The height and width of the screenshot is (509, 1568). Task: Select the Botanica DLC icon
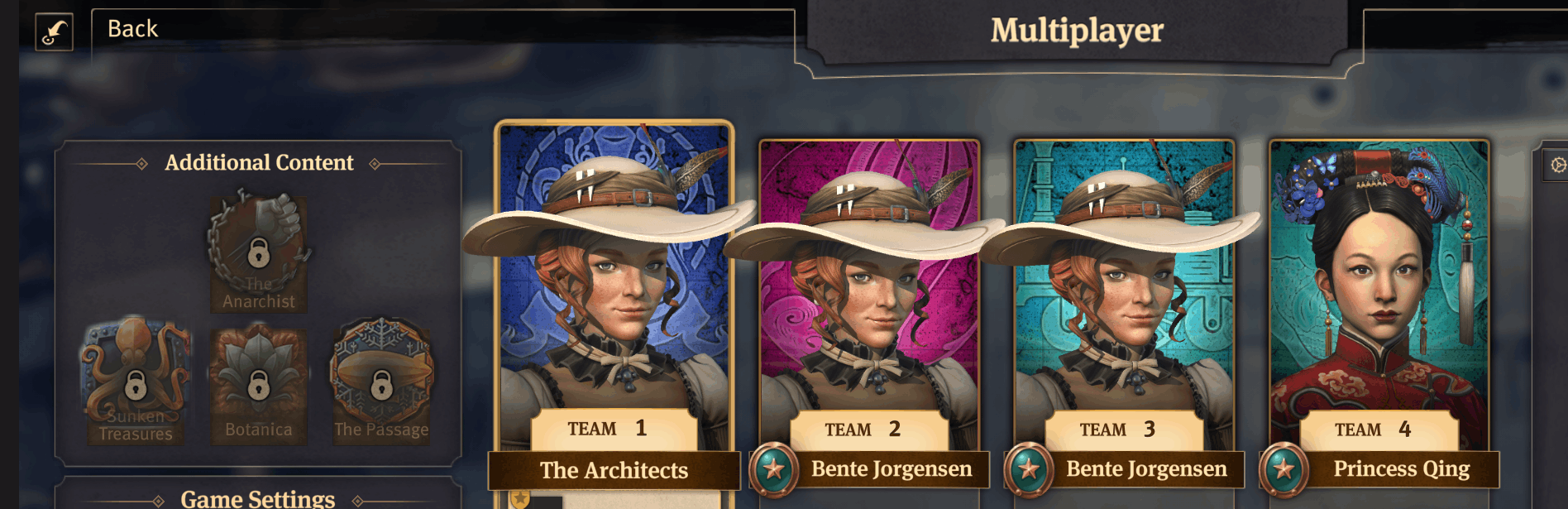pyautogui.click(x=258, y=385)
